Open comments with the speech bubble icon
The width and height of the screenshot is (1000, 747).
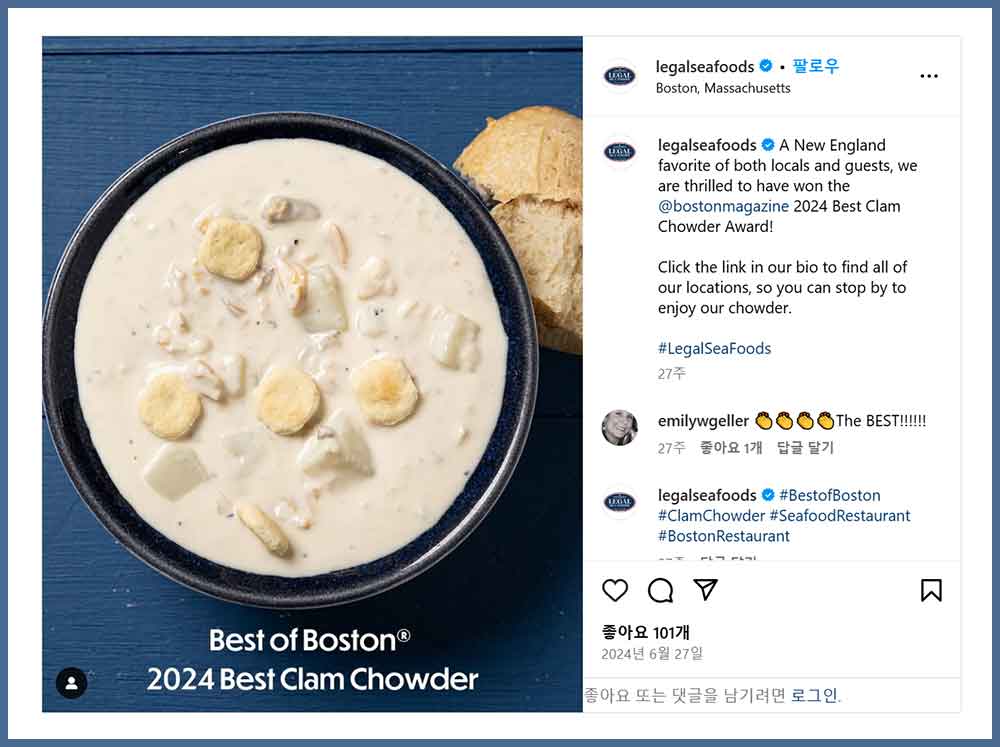point(660,591)
